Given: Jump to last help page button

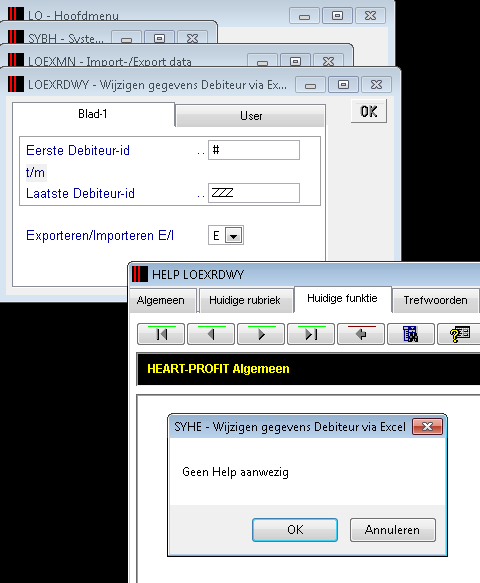Looking at the screenshot, I should click(x=311, y=334).
